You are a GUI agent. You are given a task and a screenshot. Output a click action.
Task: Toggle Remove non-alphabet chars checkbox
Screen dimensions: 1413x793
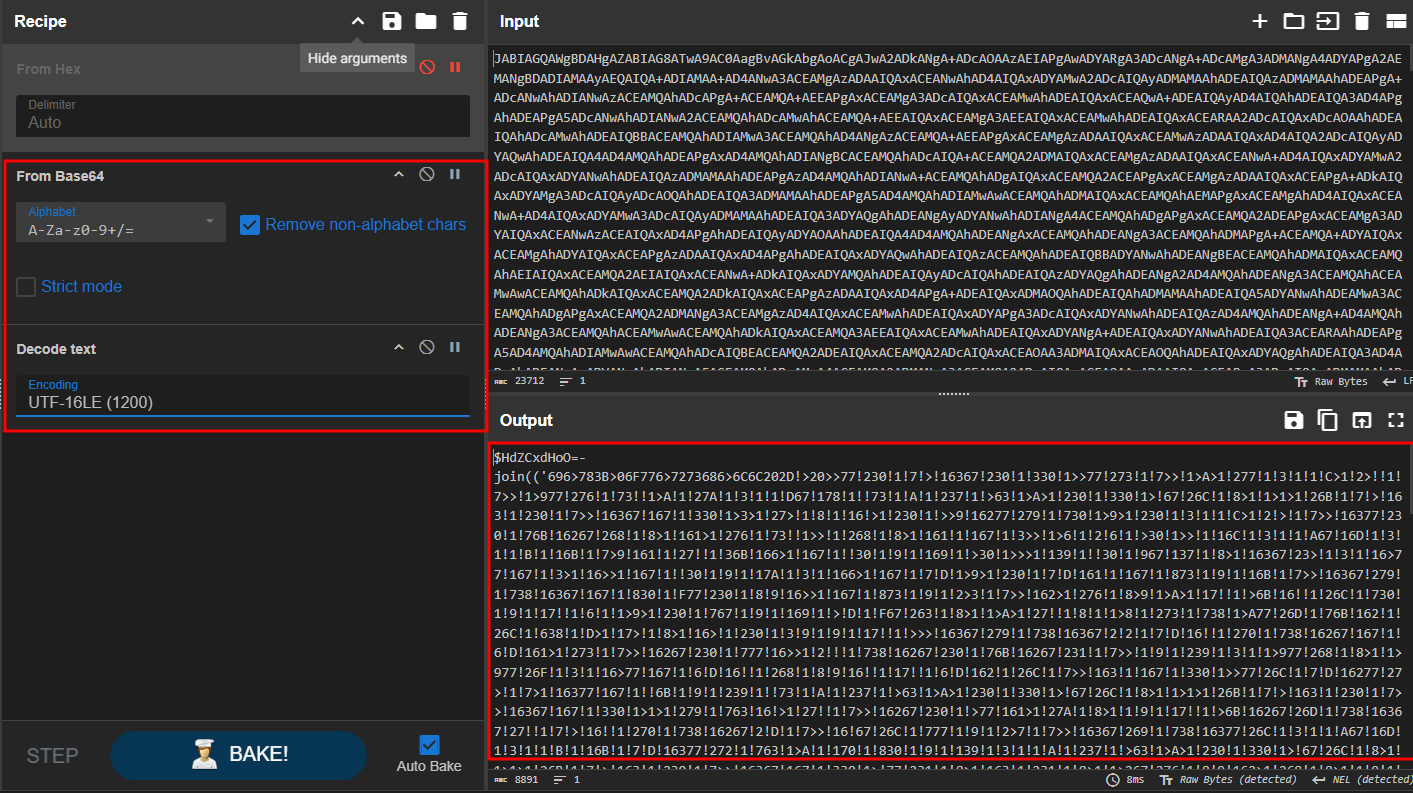pos(251,225)
